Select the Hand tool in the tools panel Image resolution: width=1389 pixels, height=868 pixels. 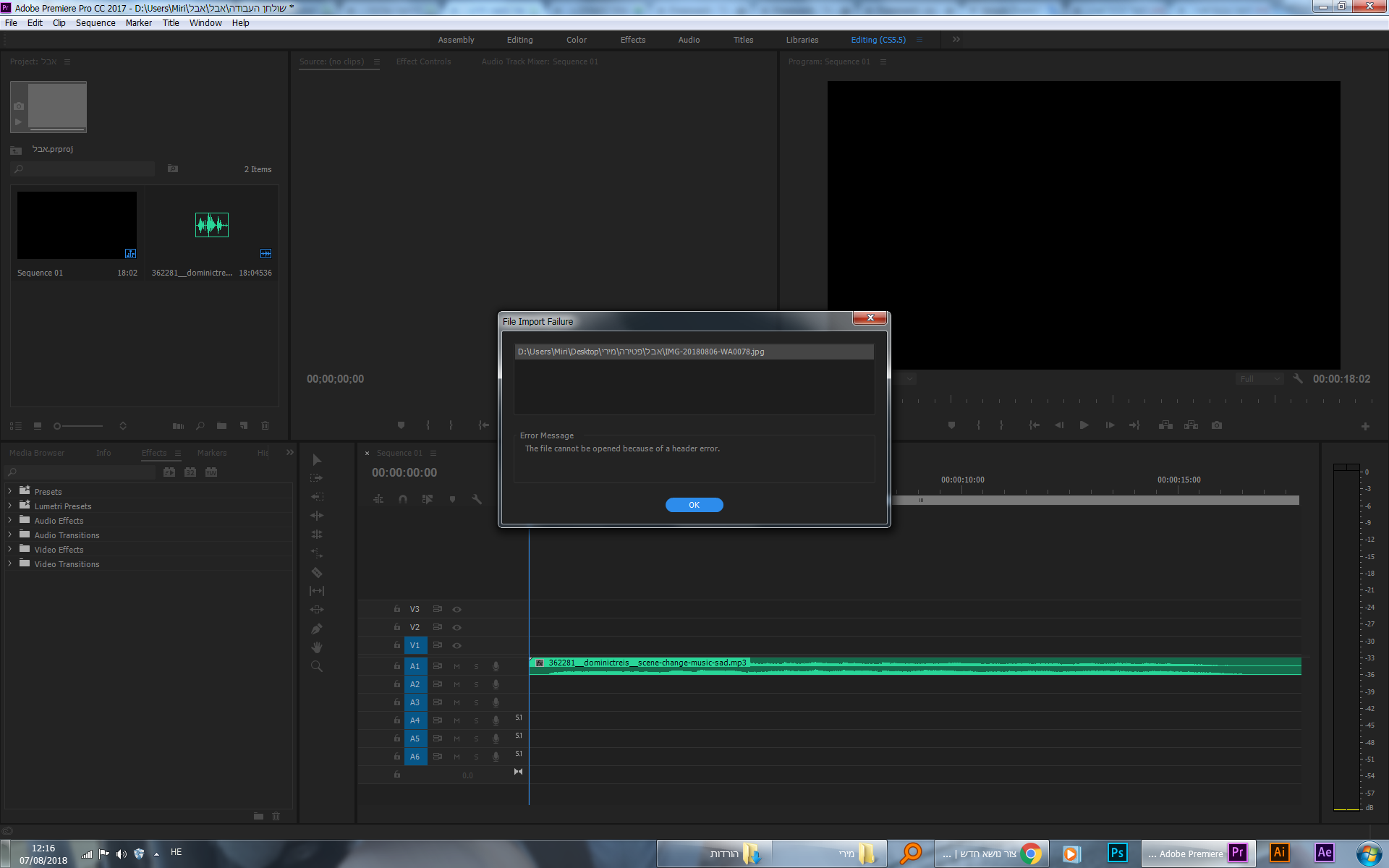pyautogui.click(x=317, y=647)
